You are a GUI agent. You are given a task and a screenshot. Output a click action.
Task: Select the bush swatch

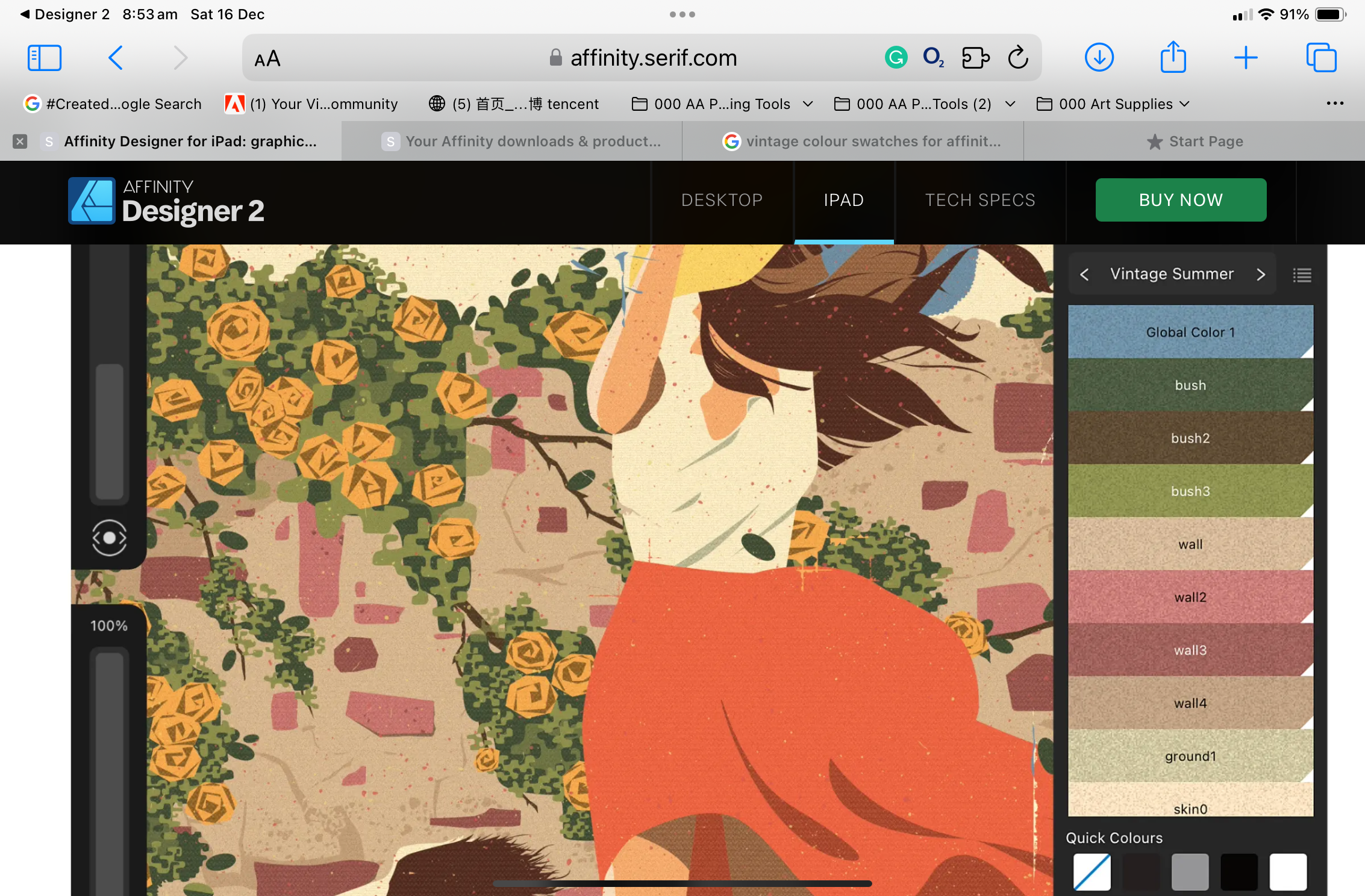(x=1190, y=385)
